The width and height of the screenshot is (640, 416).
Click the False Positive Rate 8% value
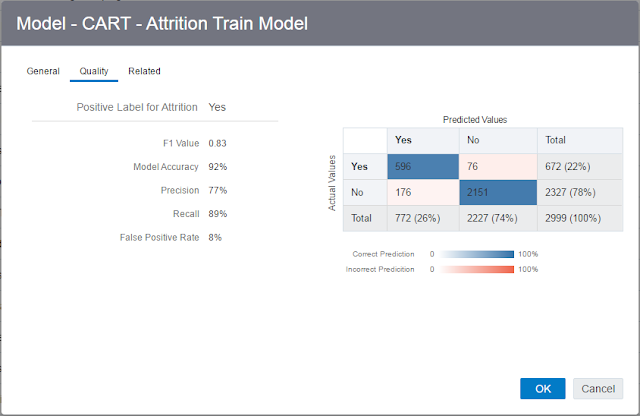[215, 238]
